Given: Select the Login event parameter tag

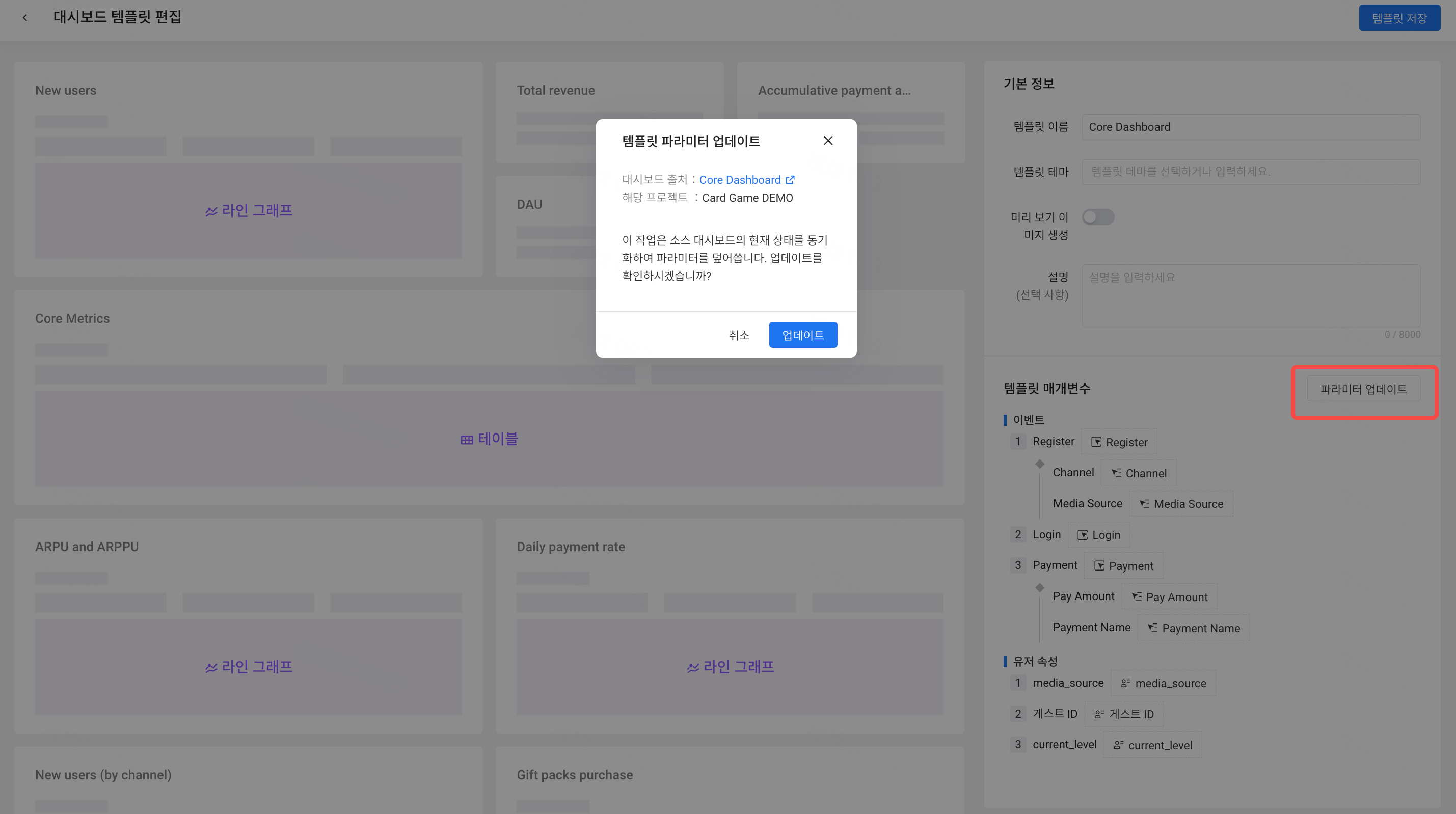Looking at the screenshot, I should tap(1098, 535).
